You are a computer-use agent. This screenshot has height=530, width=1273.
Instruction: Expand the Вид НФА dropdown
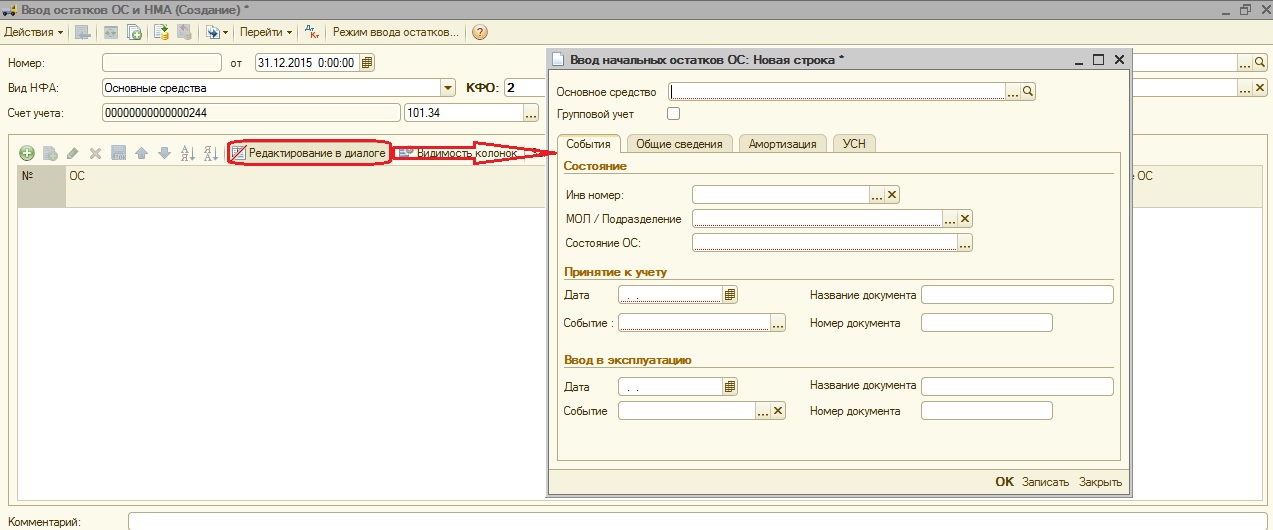tap(448, 88)
